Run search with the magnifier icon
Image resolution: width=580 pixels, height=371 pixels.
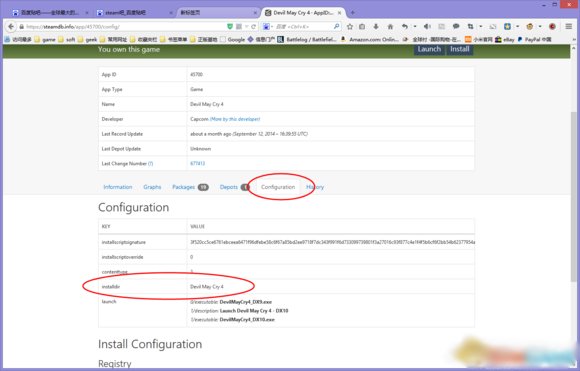click(337, 27)
